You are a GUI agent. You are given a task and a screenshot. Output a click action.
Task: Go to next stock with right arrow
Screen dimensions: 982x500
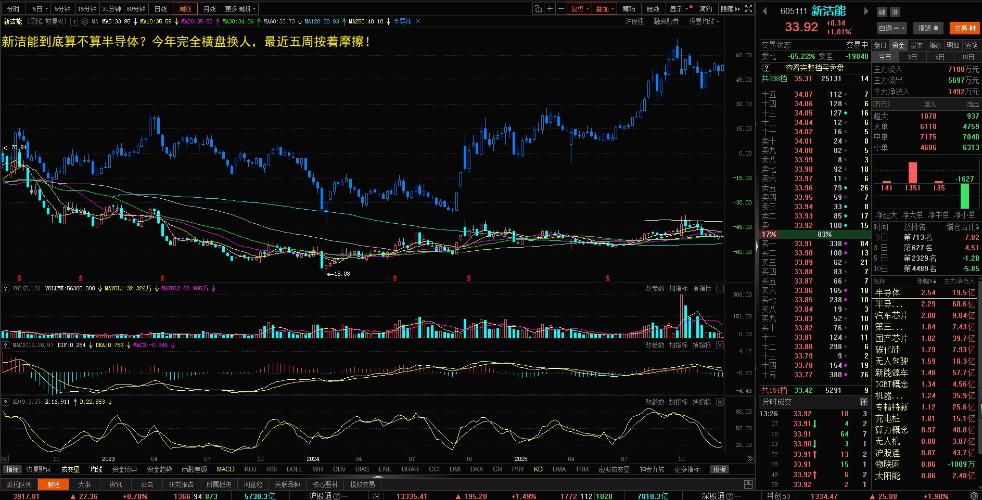(x=867, y=11)
